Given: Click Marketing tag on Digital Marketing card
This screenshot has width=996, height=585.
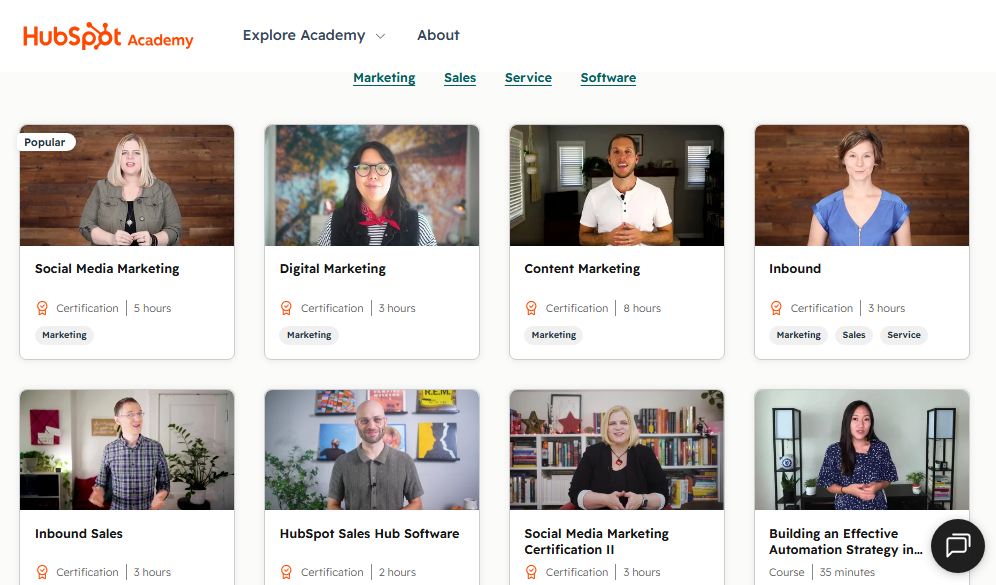Looking at the screenshot, I should (309, 335).
